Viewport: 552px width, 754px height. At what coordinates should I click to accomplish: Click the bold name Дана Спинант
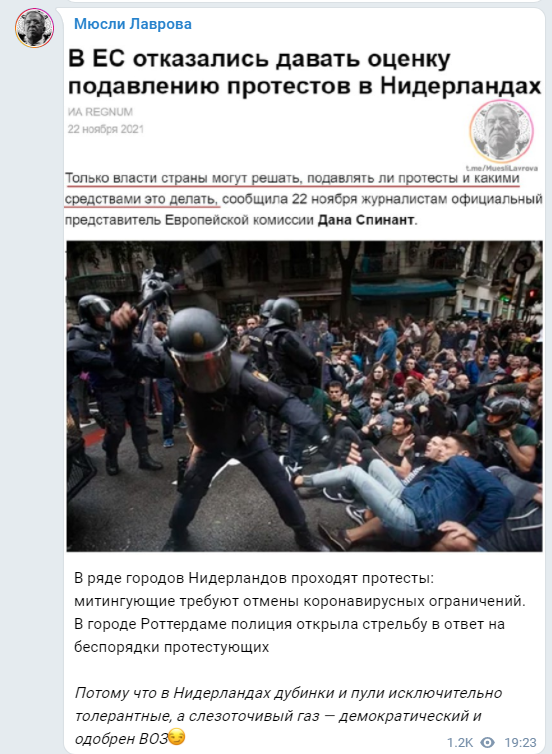point(366,220)
